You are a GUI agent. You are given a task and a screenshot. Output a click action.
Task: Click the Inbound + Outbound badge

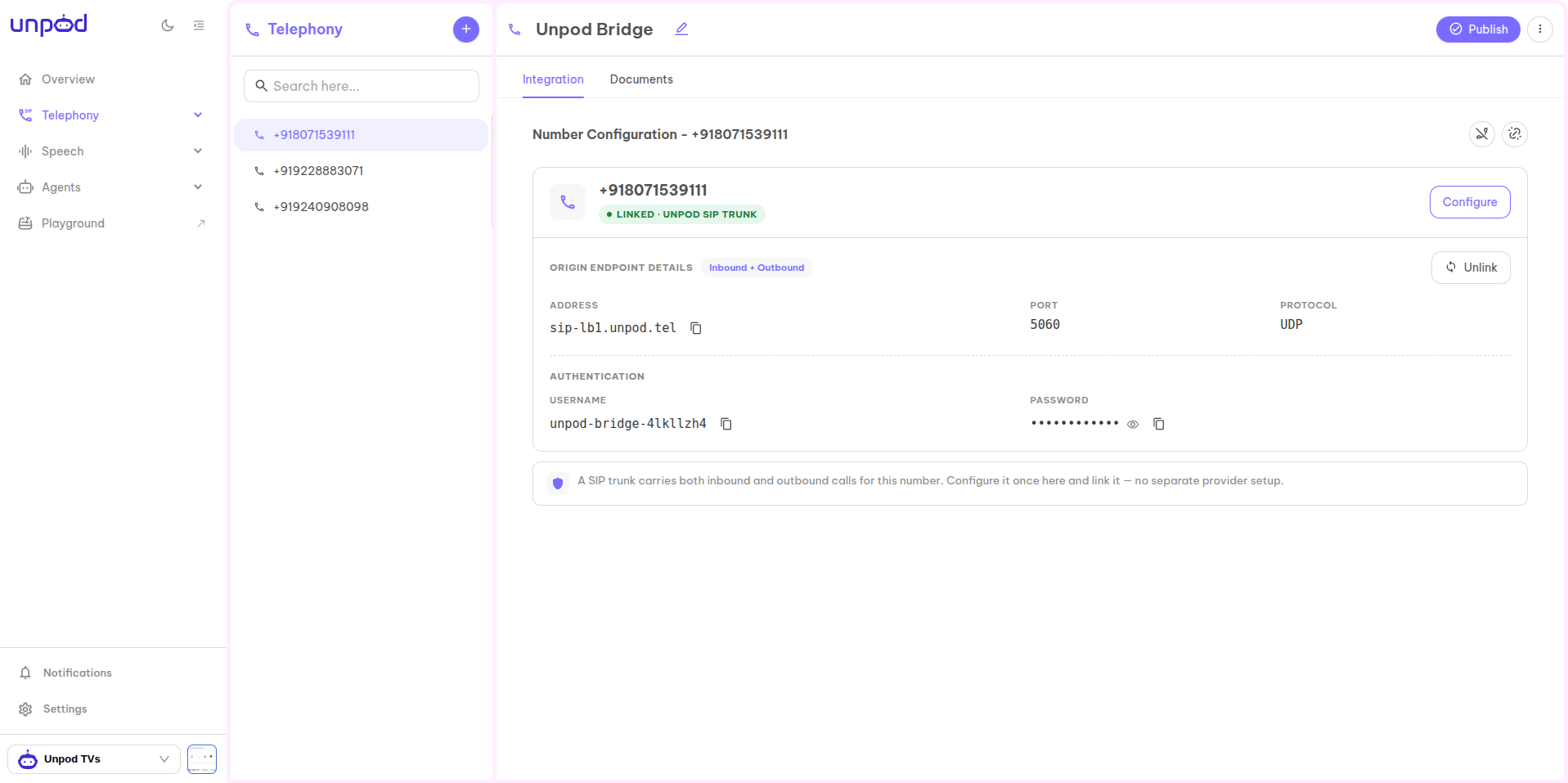click(x=757, y=268)
